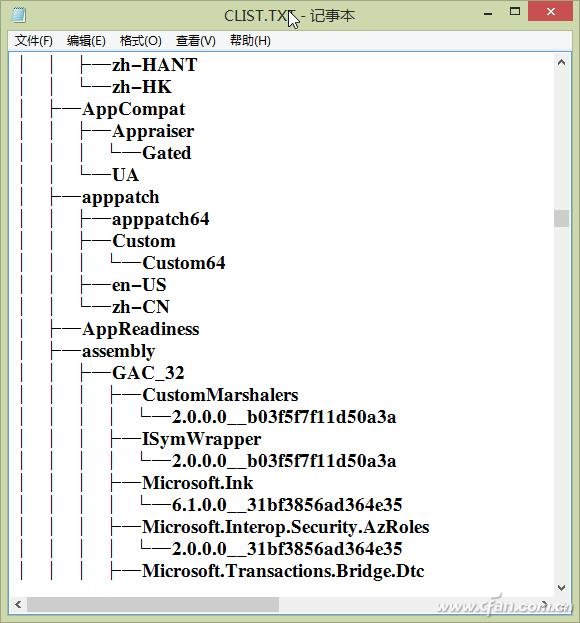This screenshot has height=623, width=580.
Task: Click the horizontal scrollbar right arrow
Action: point(547,604)
